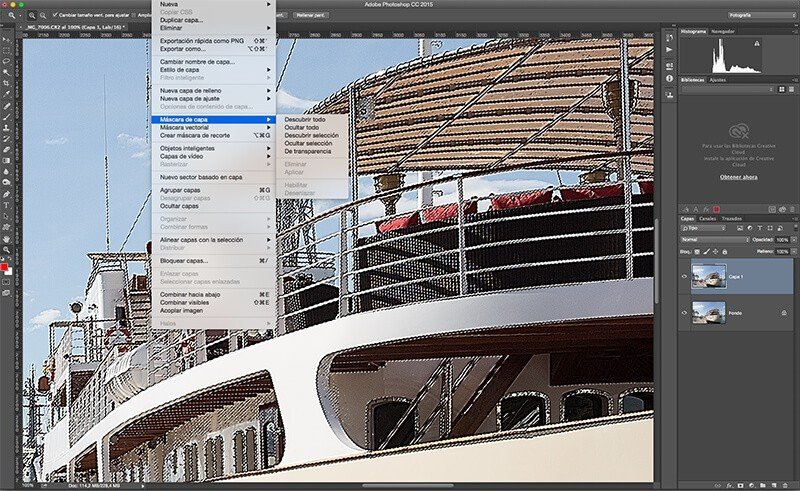Select the Magic Wand tool
The height and width of the screenshot is (491, 800).
point(7,72)
